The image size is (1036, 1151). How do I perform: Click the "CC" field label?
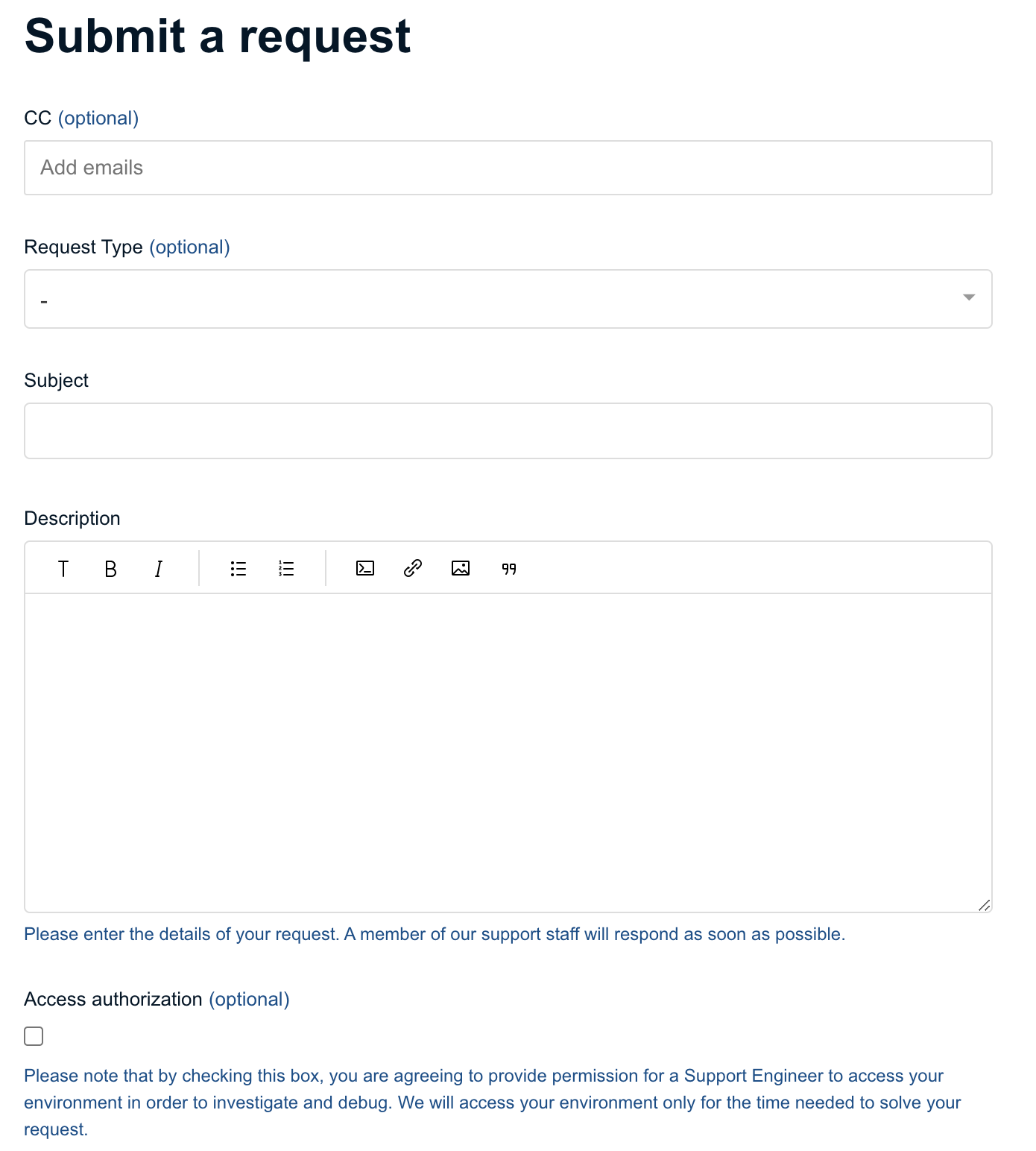[x=38, y=118]
